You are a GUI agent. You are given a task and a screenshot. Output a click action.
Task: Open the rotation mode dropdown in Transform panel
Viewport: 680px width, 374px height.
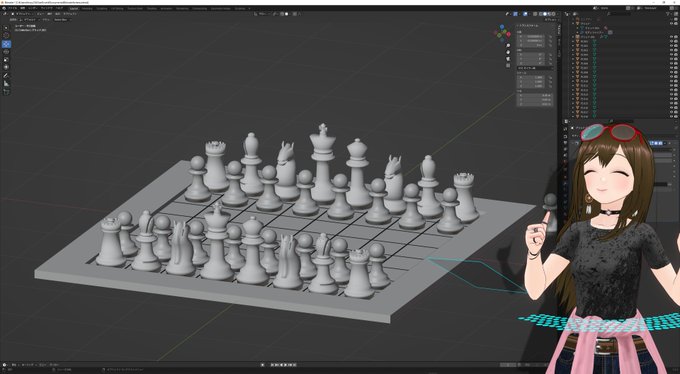tap(535, 68)
